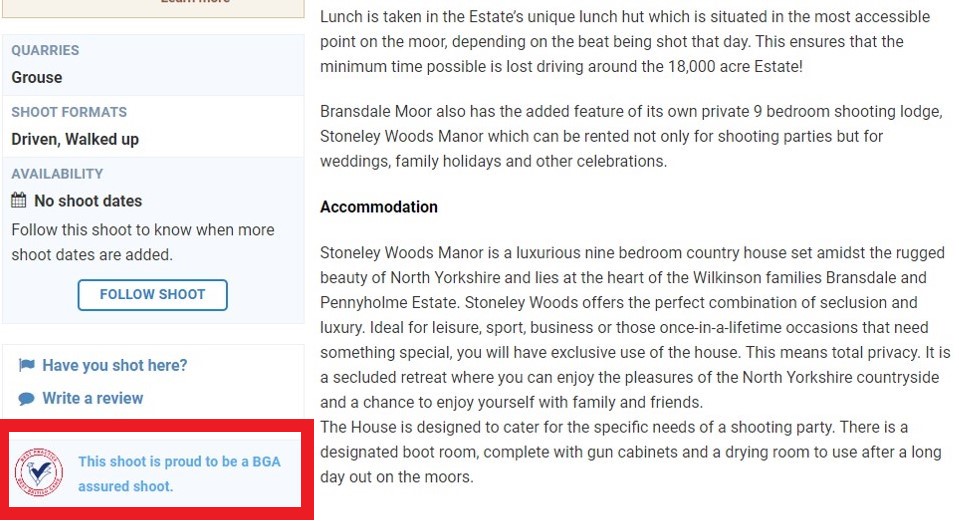Click the QUARRIES section label
This screenshot has width=959, height=521.
point(45,50)
